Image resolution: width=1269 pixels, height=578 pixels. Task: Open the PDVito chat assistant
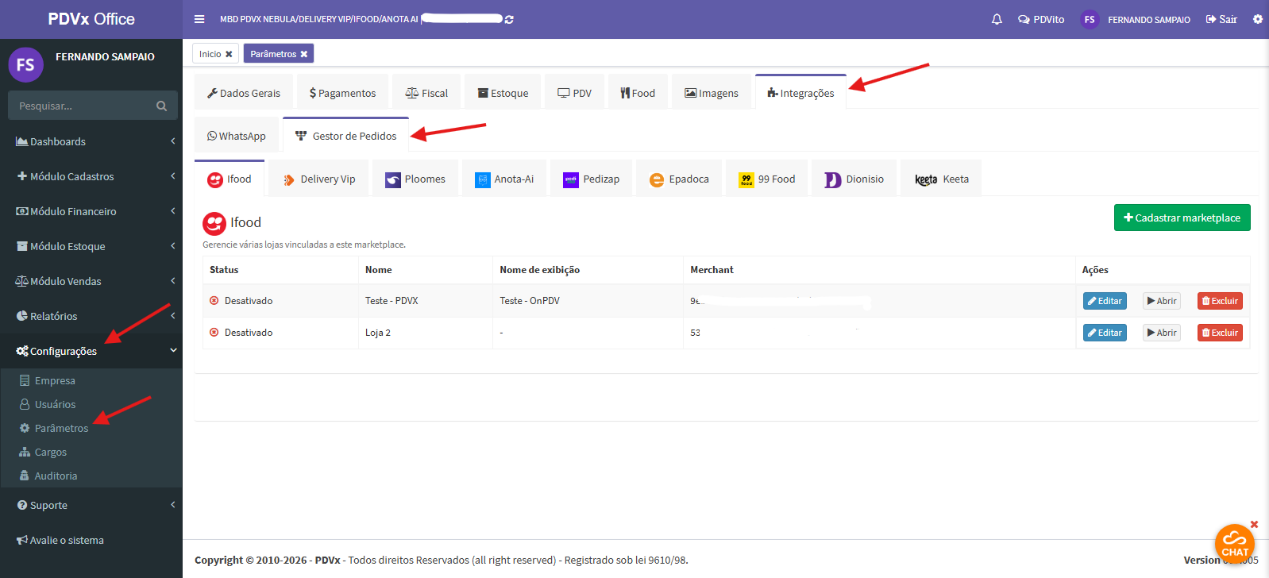1041,19
